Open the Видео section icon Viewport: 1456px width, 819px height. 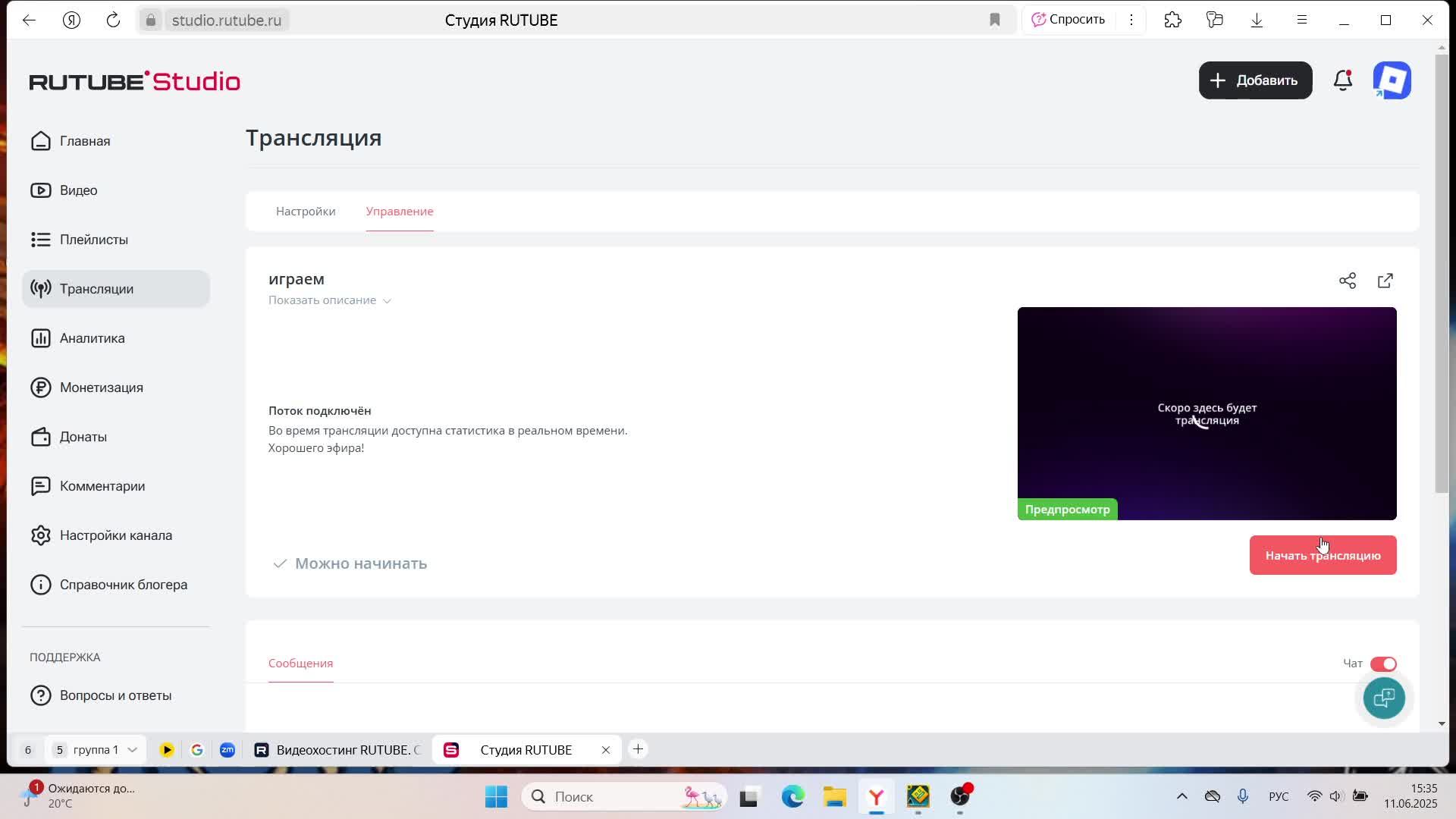(x=41, y=190)
